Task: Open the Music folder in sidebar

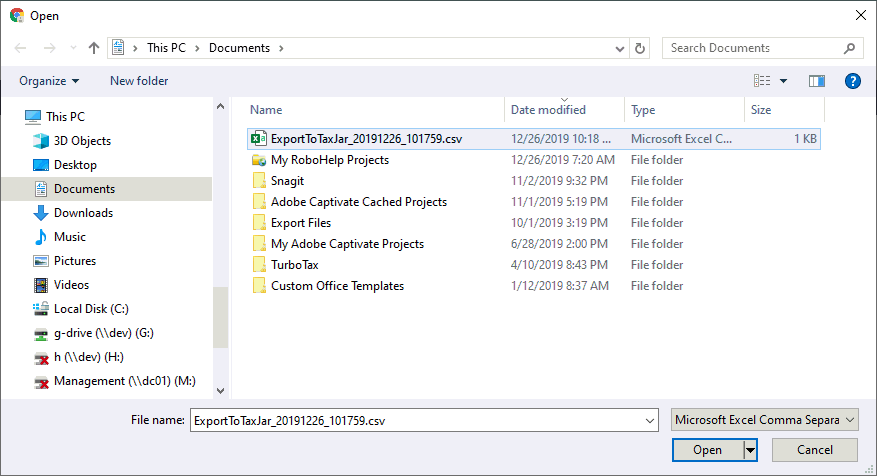Action: pos(69,237)
